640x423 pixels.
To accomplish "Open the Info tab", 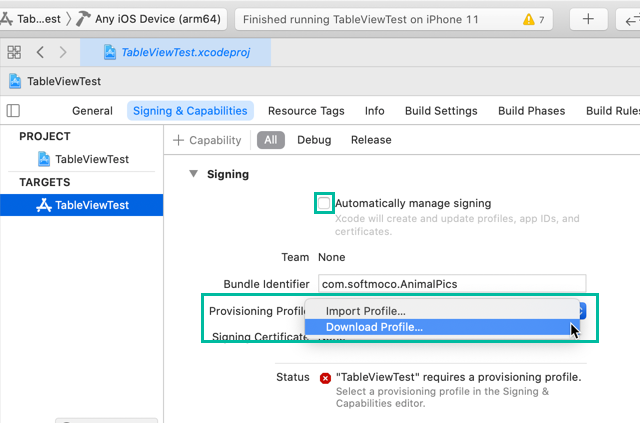I will pos(375,111).
